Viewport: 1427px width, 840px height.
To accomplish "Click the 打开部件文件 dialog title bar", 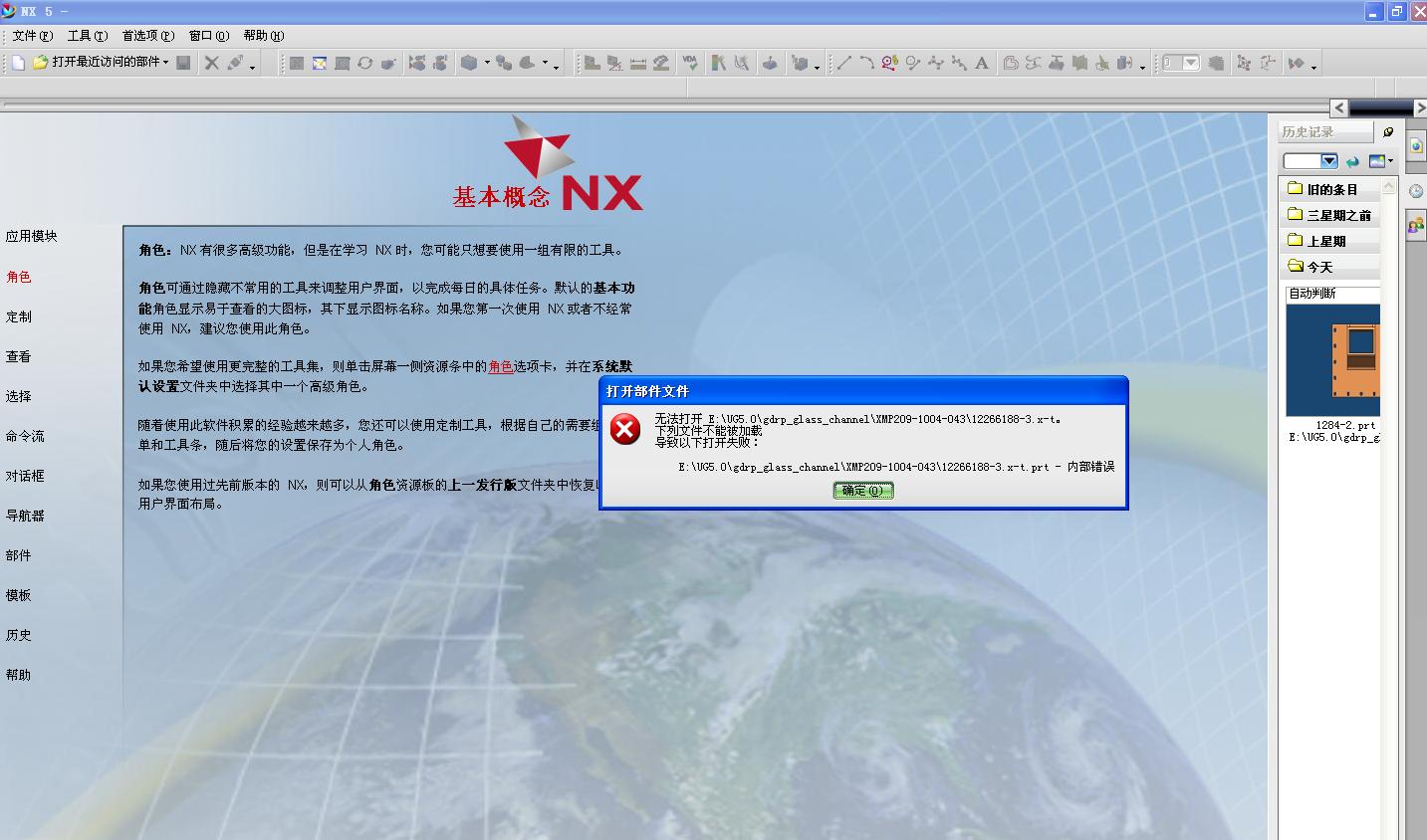I will pyautogui.click(x=863, y=391).
